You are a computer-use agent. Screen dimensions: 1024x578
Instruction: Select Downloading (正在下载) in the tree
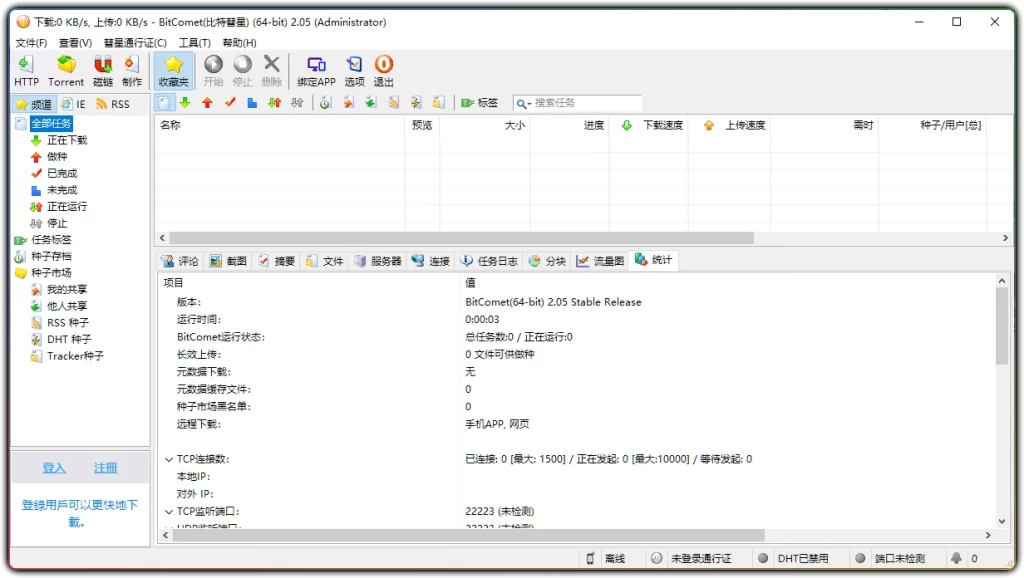click(67, 140)
